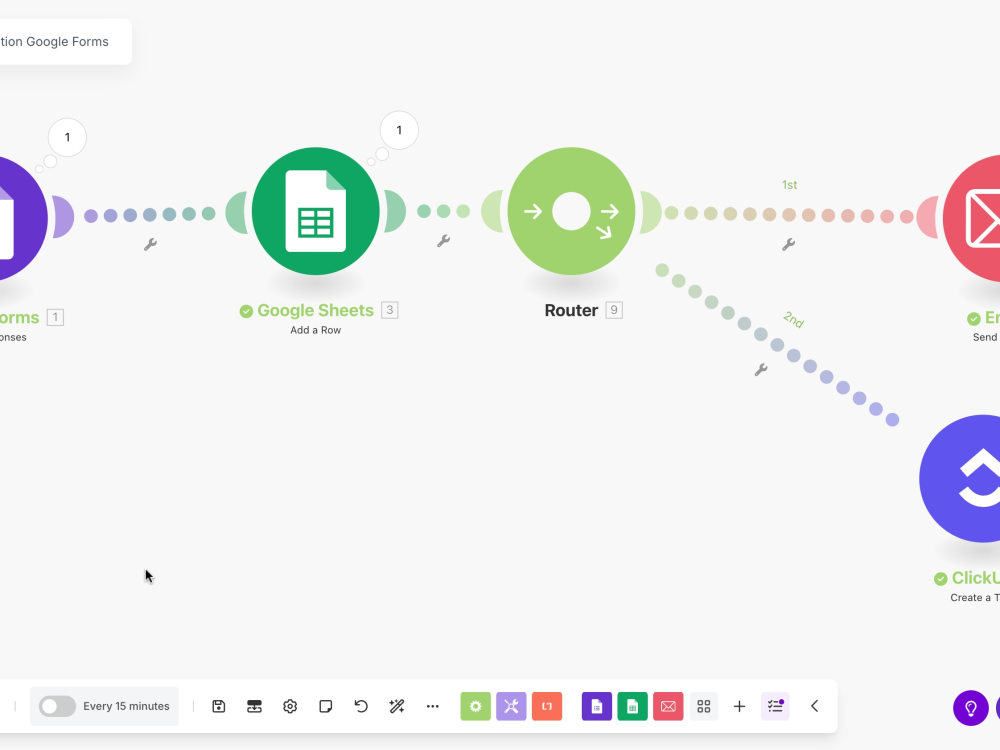Click the Notes icon

coord(326,706)
